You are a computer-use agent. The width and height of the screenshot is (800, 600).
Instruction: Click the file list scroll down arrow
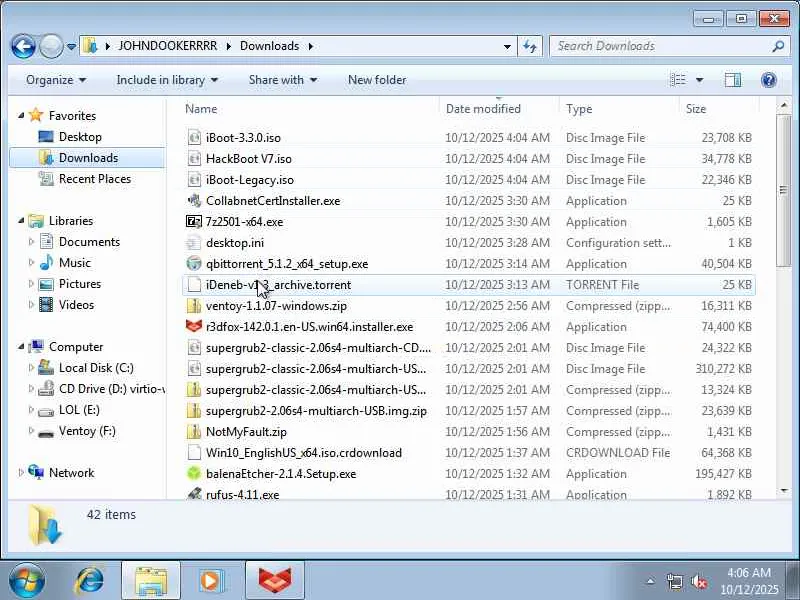click(x=784, y=491)
